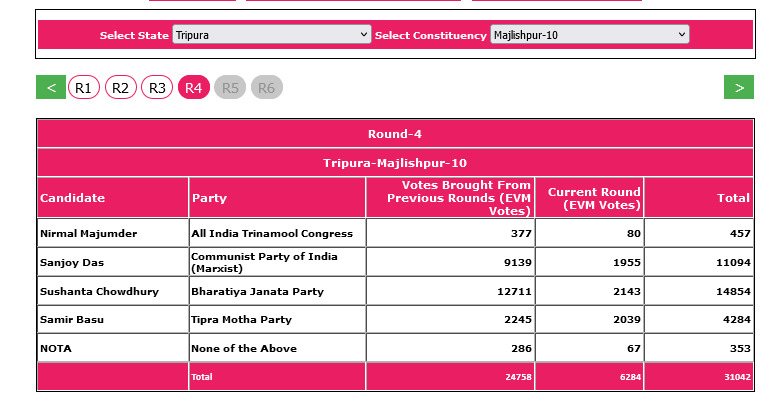This screenshot has width=779, height=407.
Task: Select the active R4 round pill
Action: [194, 88]
